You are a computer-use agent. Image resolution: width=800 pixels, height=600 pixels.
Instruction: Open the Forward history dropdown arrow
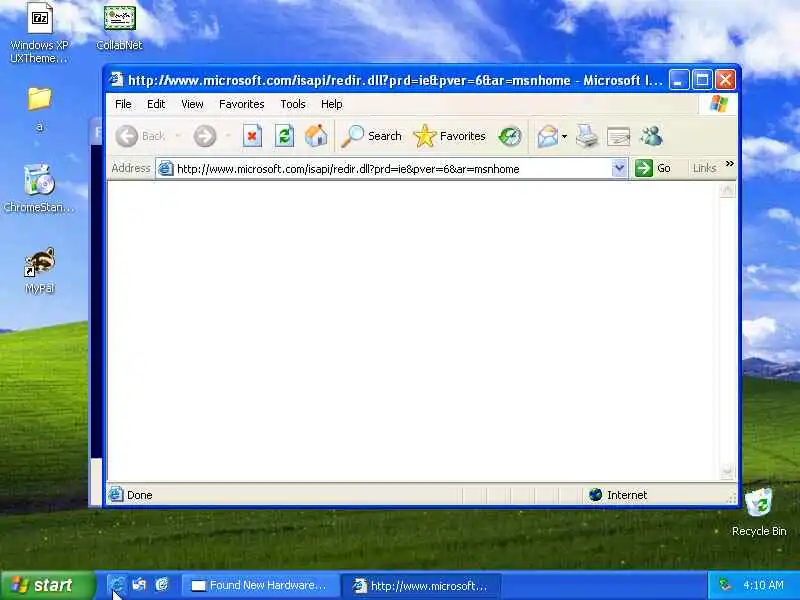[x=228, y=136]
